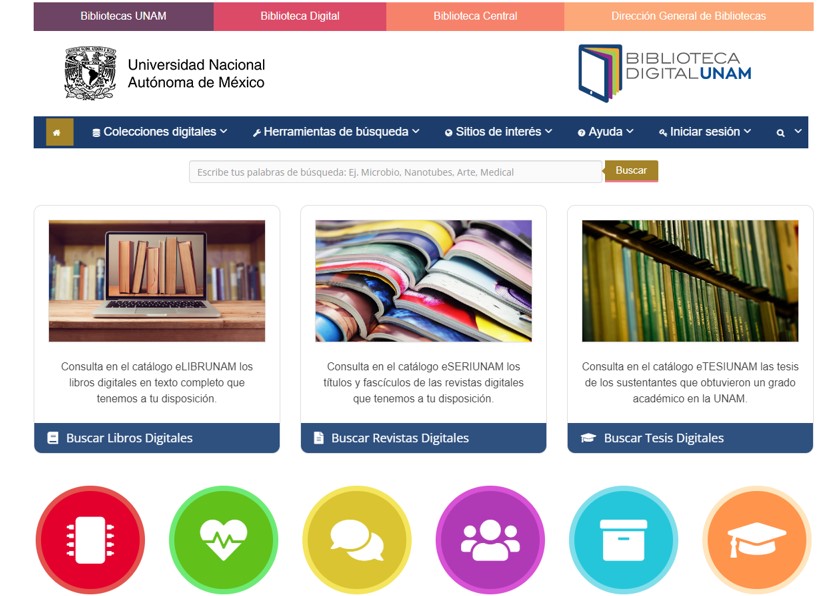The image size is (837, 596).
Task: Click the orange graduation cap circle icon
Action: coord(757,540)
